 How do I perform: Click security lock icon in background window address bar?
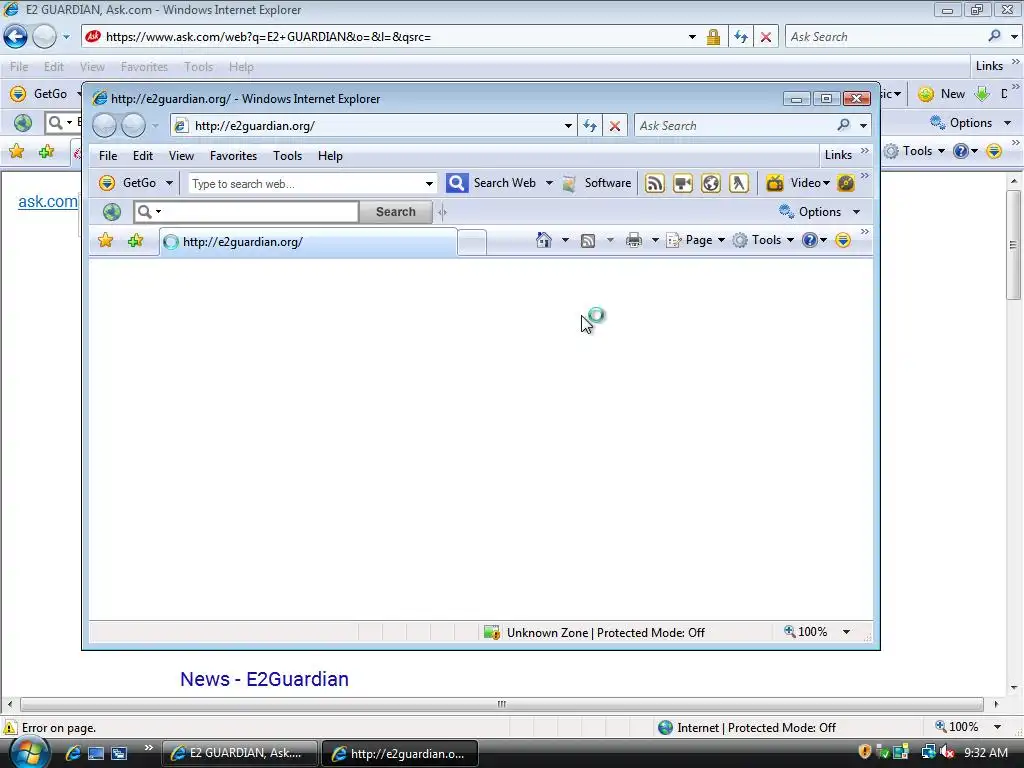(x=713, y=37)
